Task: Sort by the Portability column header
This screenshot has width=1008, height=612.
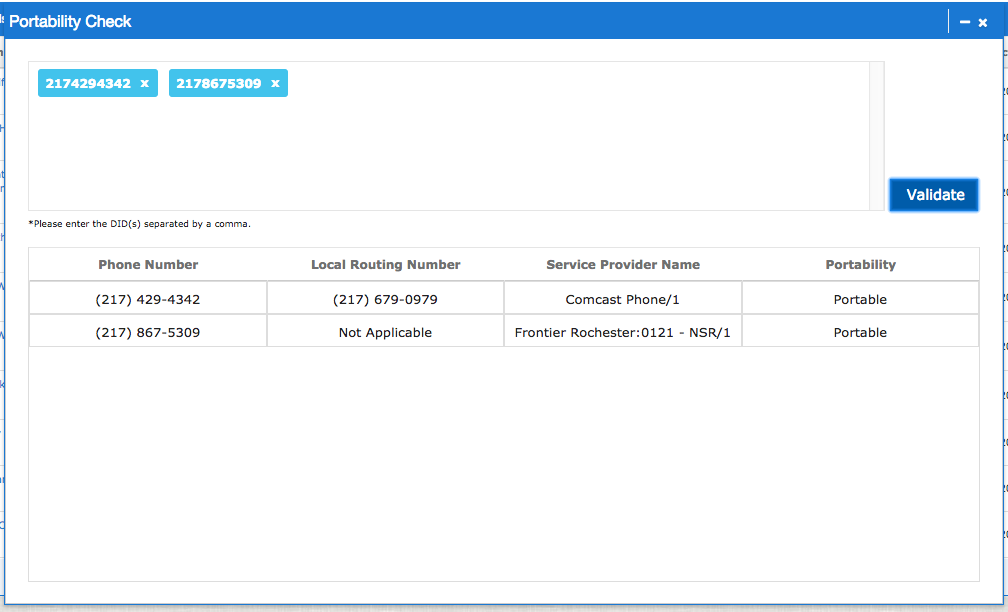Action: tap(860, 264)
